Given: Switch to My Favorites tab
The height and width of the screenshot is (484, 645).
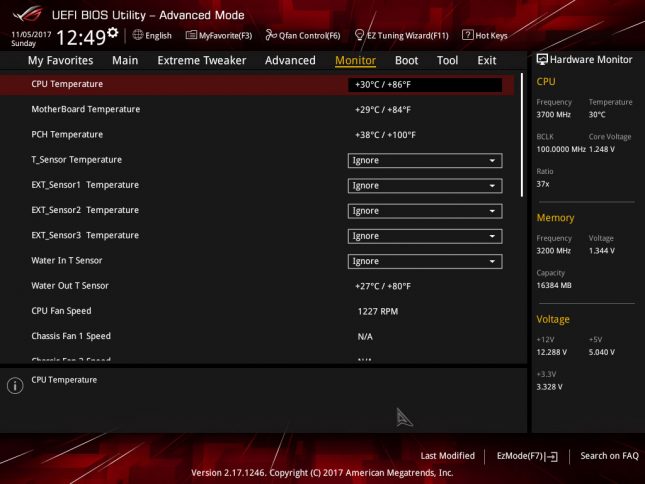Looking at the screenshot, I should 60,60.
